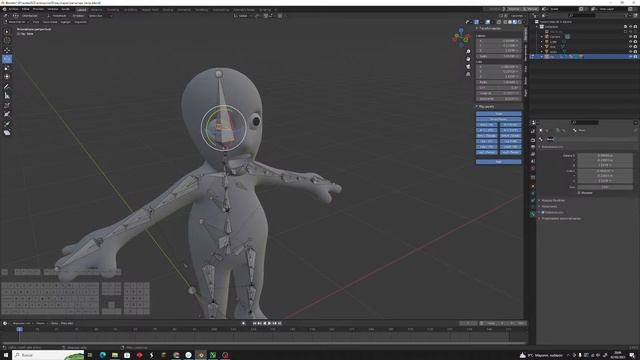Screen dimensions: 640x360
Task: Click the navigation axis gizmo
Action: [x=461, y=38]
